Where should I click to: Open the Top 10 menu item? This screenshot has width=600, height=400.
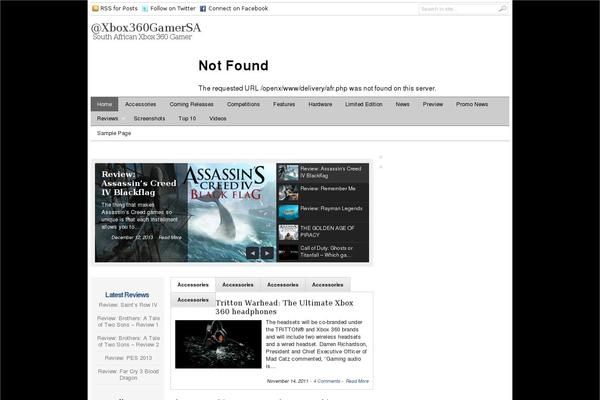187,119
